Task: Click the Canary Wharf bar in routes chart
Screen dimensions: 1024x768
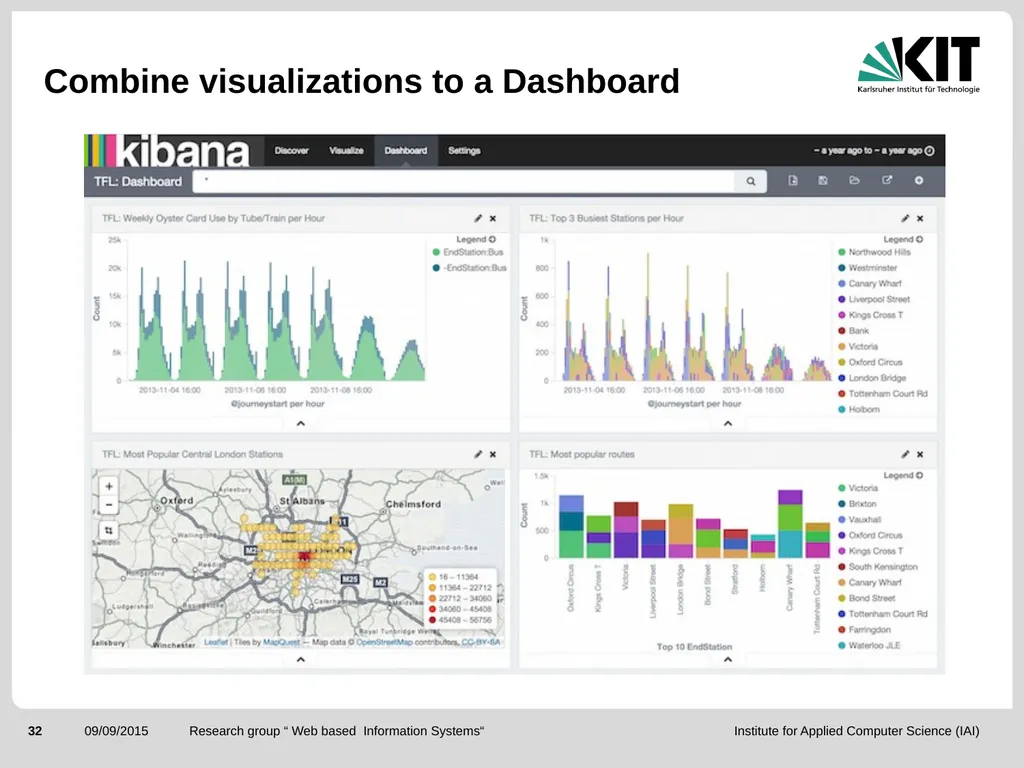Action: point(790,524)
